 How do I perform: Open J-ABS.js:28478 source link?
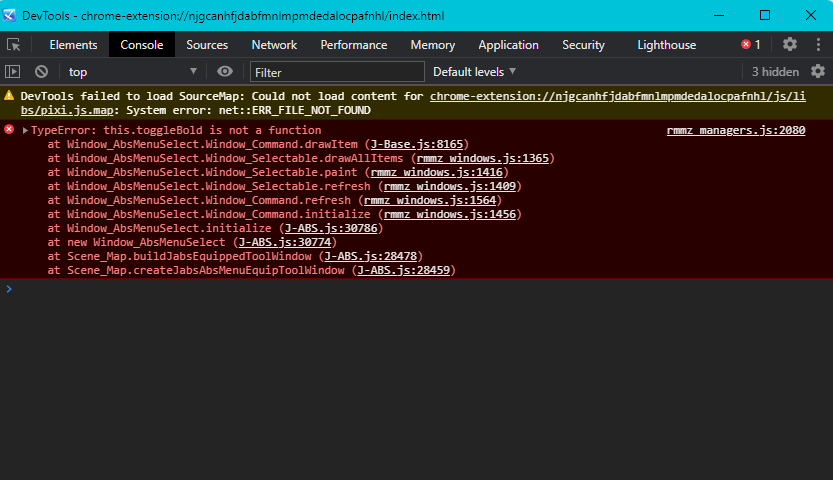click(371, 256)
